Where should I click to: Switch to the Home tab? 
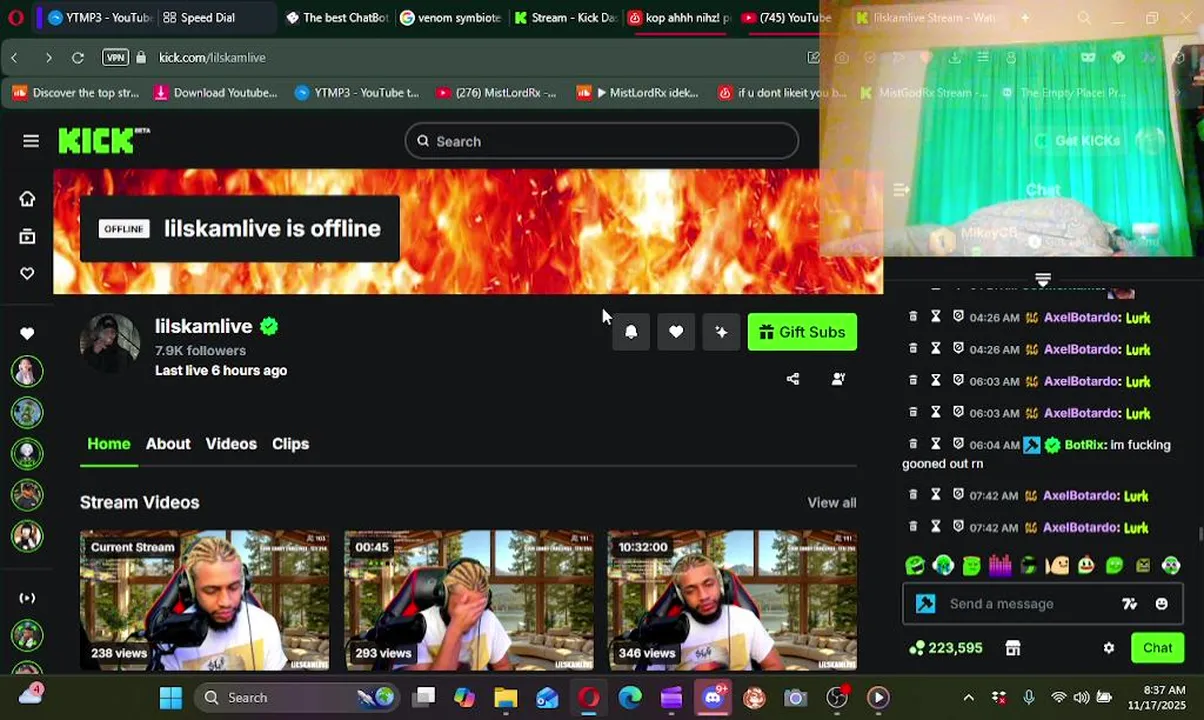[109, 443]
